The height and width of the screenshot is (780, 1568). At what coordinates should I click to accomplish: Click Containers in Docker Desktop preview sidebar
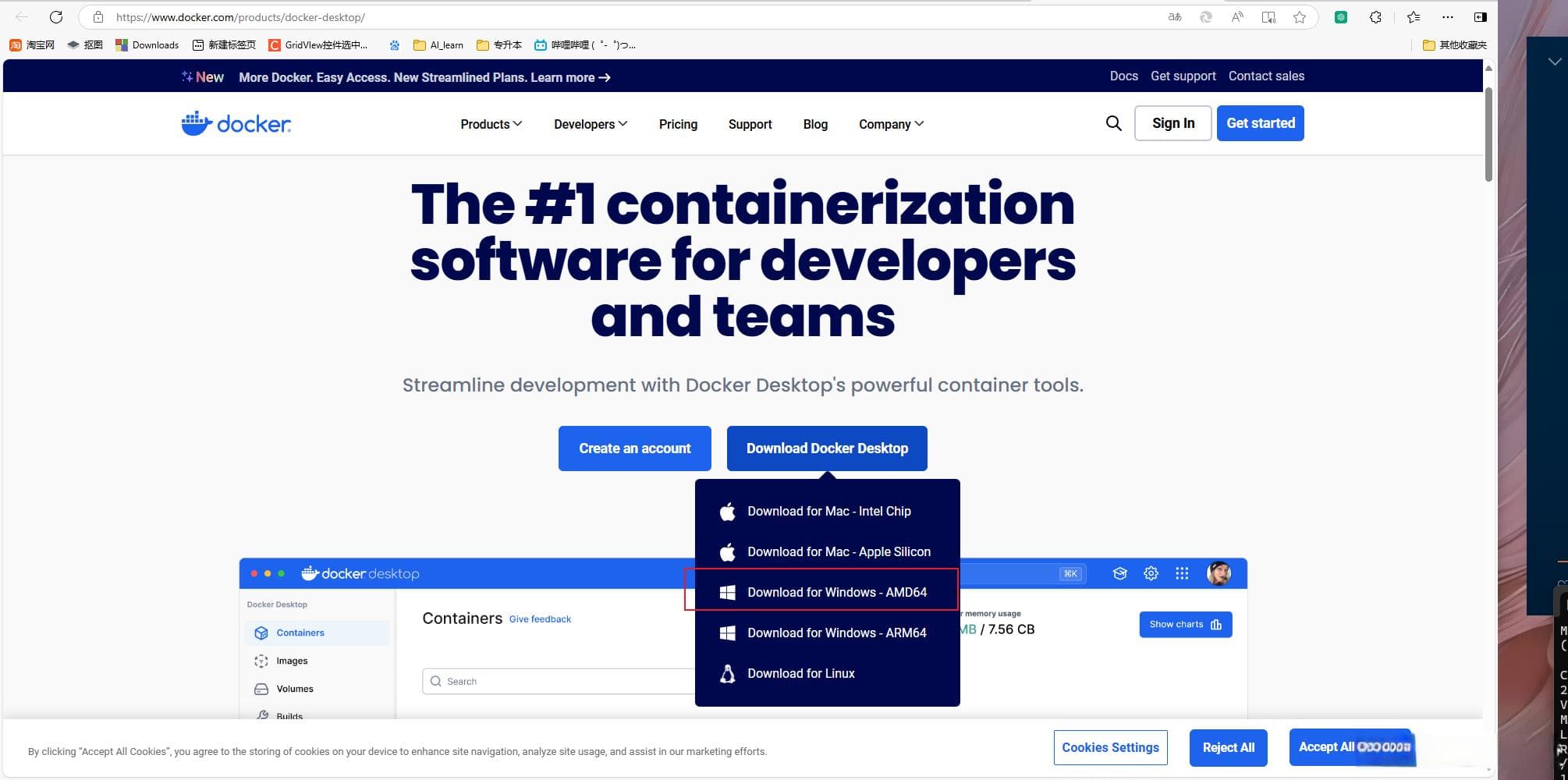[x=317, y=633]
